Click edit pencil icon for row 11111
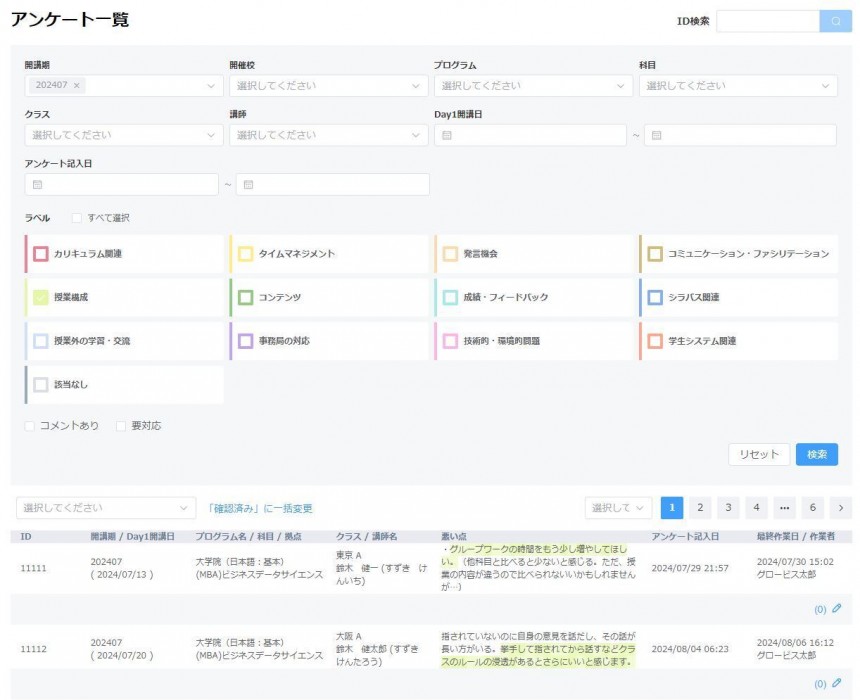 836,608
